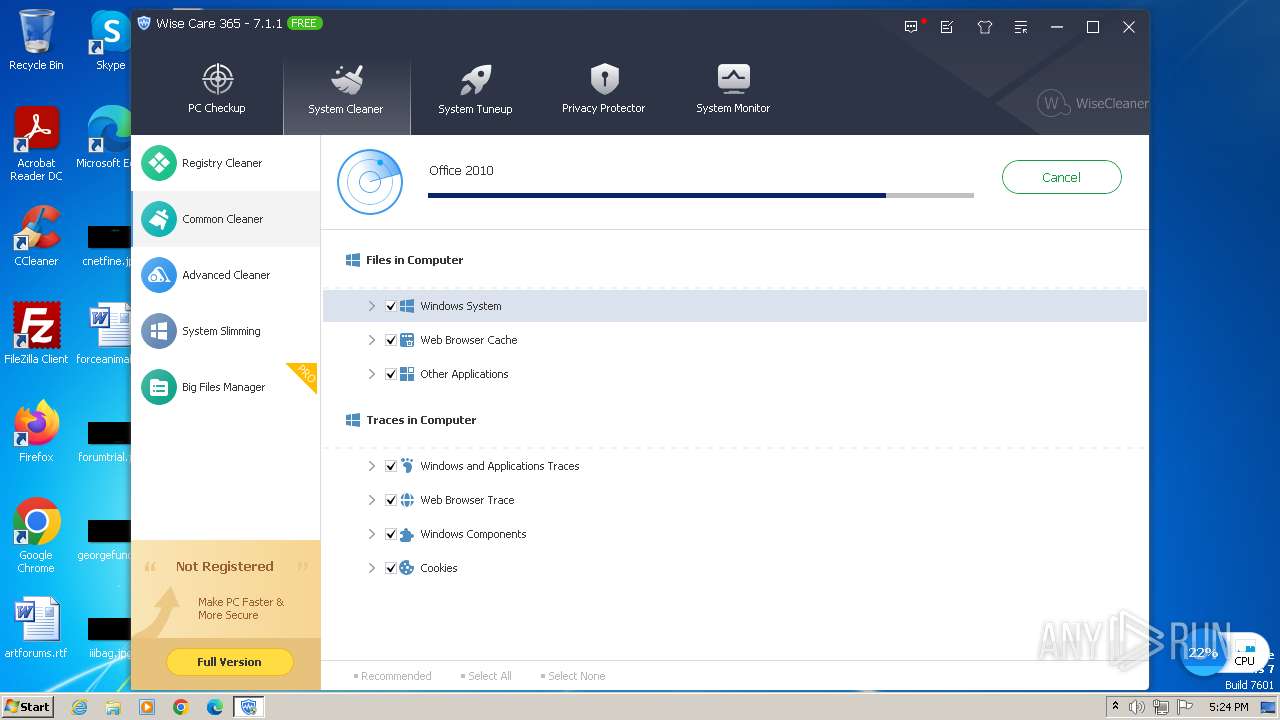
Task: Expand the Windows System category
Action: click(x=371, y=306)
